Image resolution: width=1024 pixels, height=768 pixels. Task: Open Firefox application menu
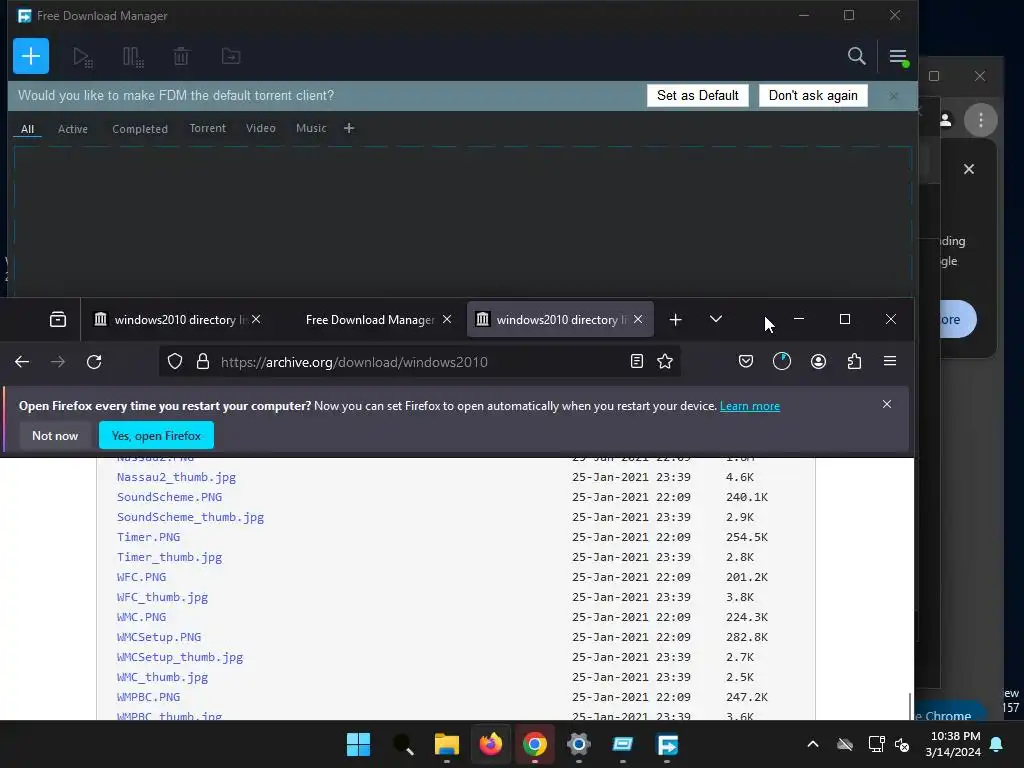889,361
